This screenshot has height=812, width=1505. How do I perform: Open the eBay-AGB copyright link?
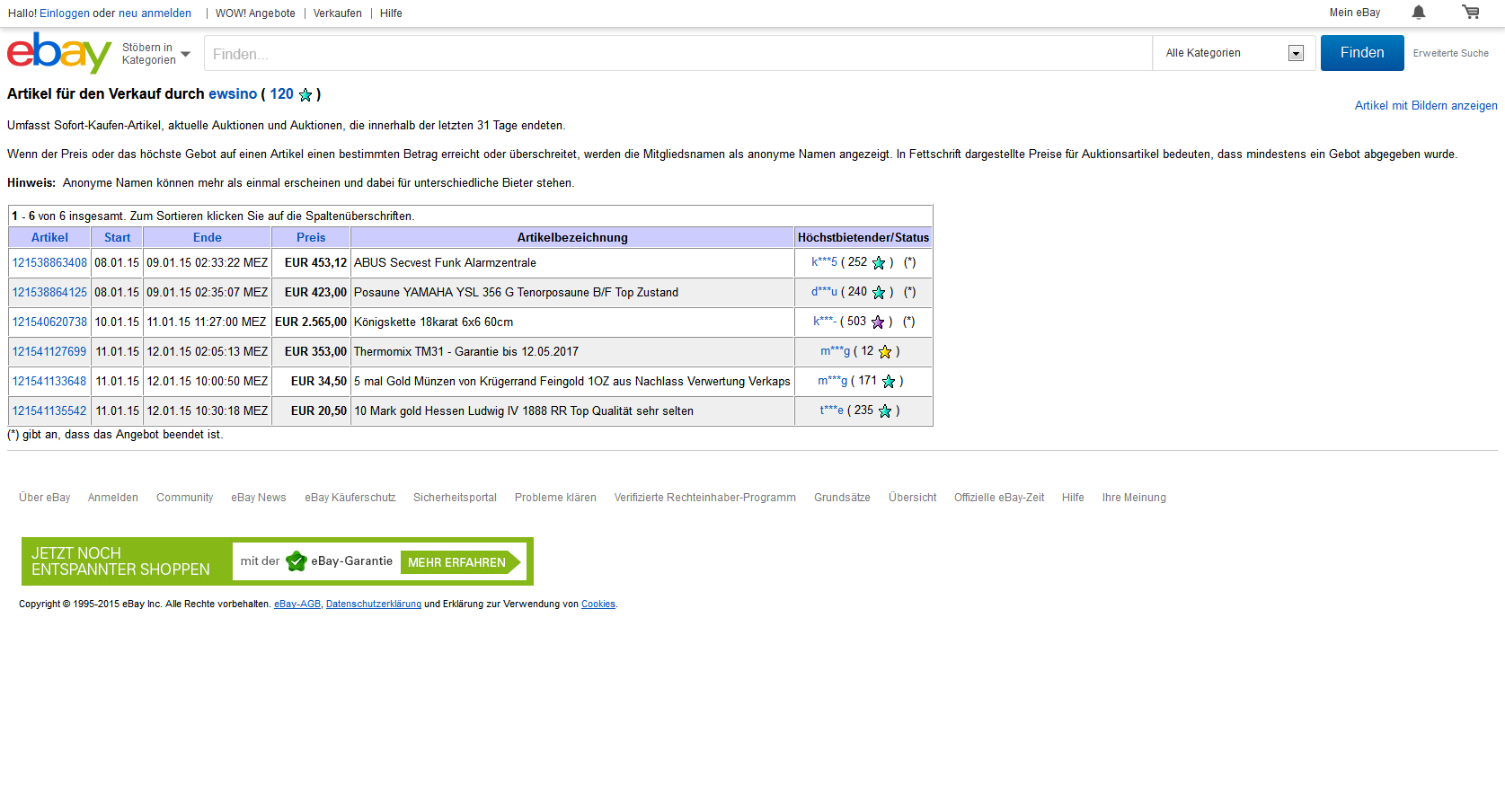pos(297,605)
